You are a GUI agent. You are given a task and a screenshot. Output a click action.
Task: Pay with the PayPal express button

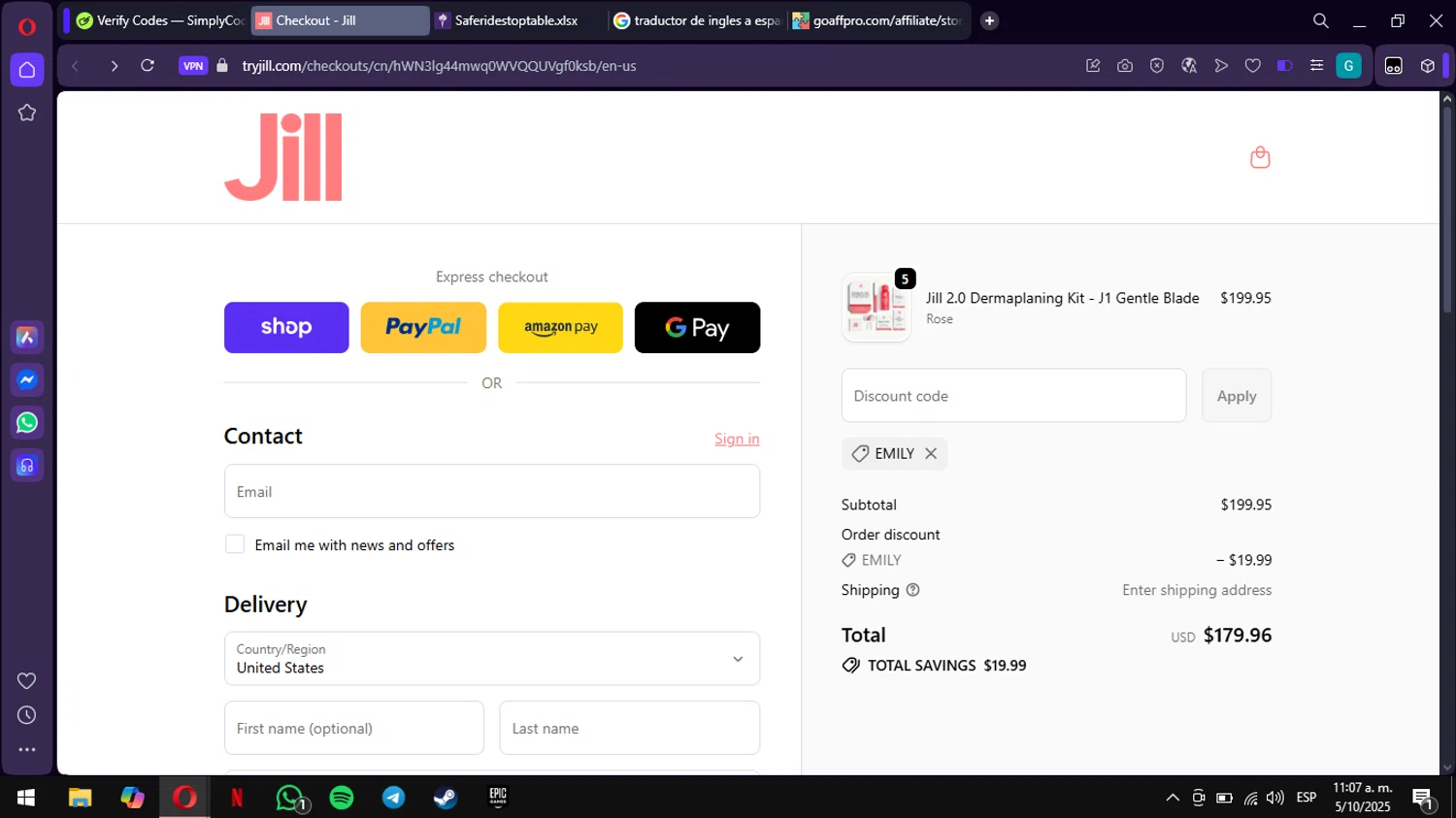(x=423, y=327)
